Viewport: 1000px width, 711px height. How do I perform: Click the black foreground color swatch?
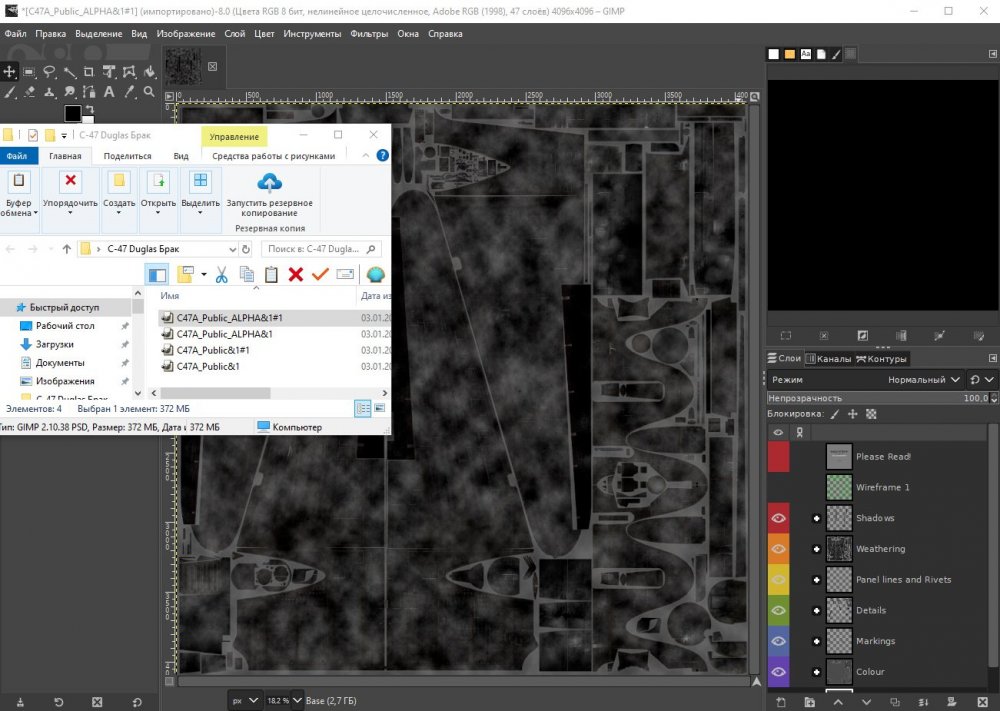click(72, 113)
